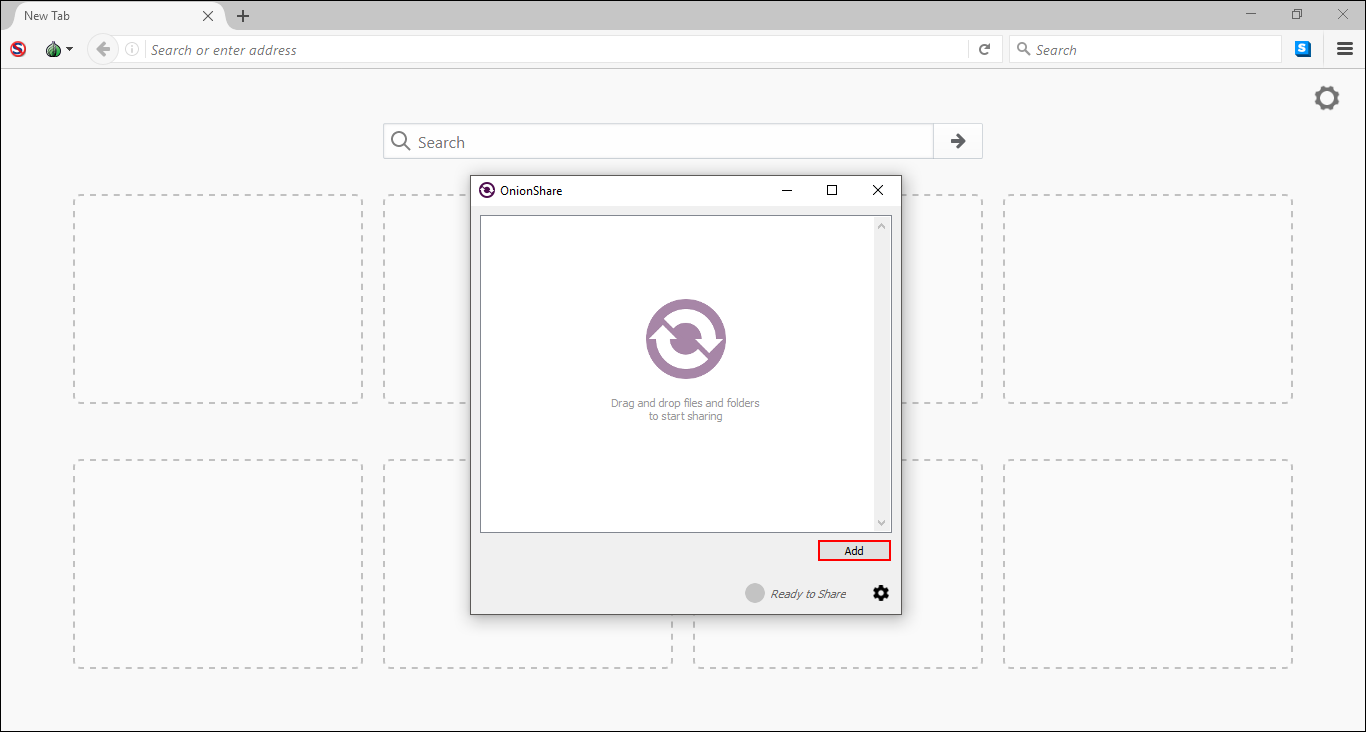Click the gray status indicator circle in OnionShare
This screenshot has width=1366, height=732.
755,593
